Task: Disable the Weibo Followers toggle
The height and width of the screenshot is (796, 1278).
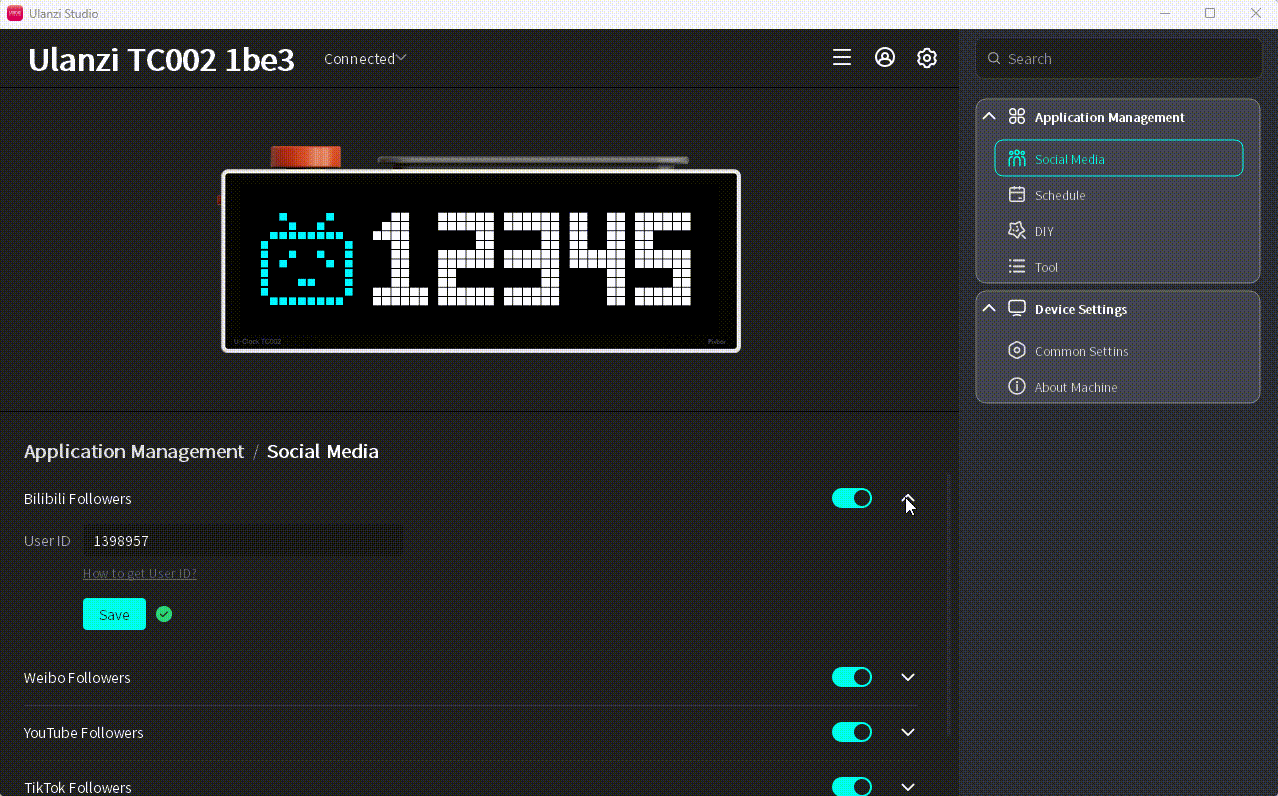Action: [852, 677]
